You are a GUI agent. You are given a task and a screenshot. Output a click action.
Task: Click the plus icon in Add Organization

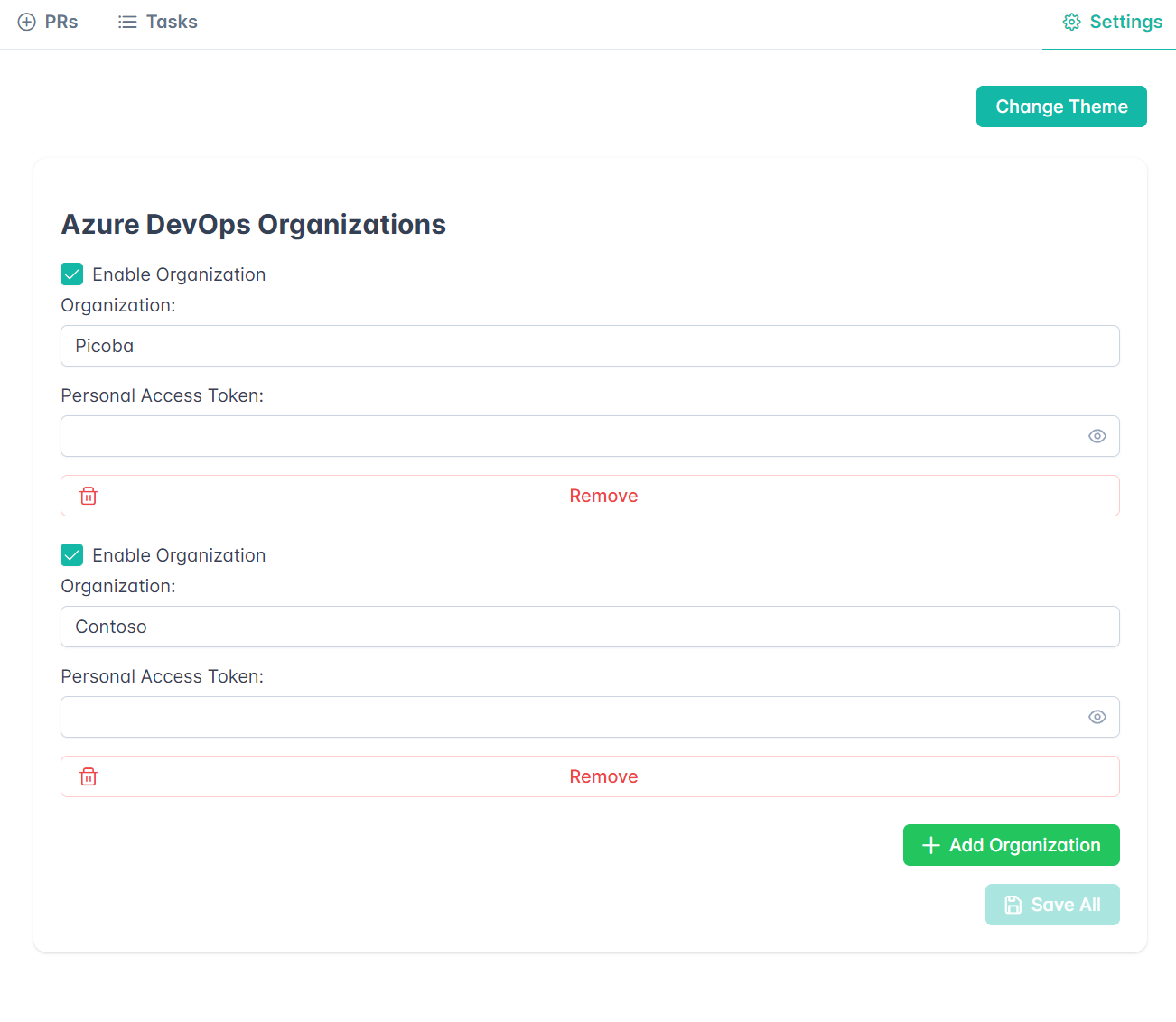click(931, 845)
